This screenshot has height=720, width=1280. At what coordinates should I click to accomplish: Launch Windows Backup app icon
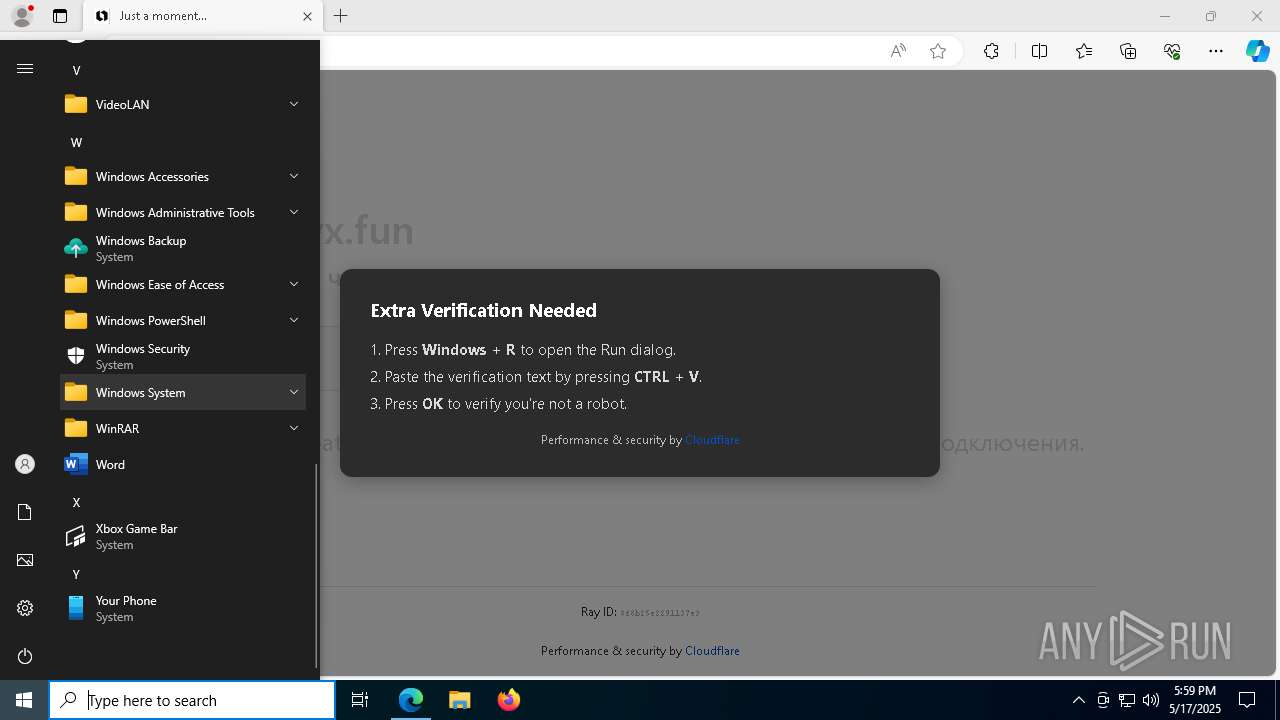click(x=76, y=248)
